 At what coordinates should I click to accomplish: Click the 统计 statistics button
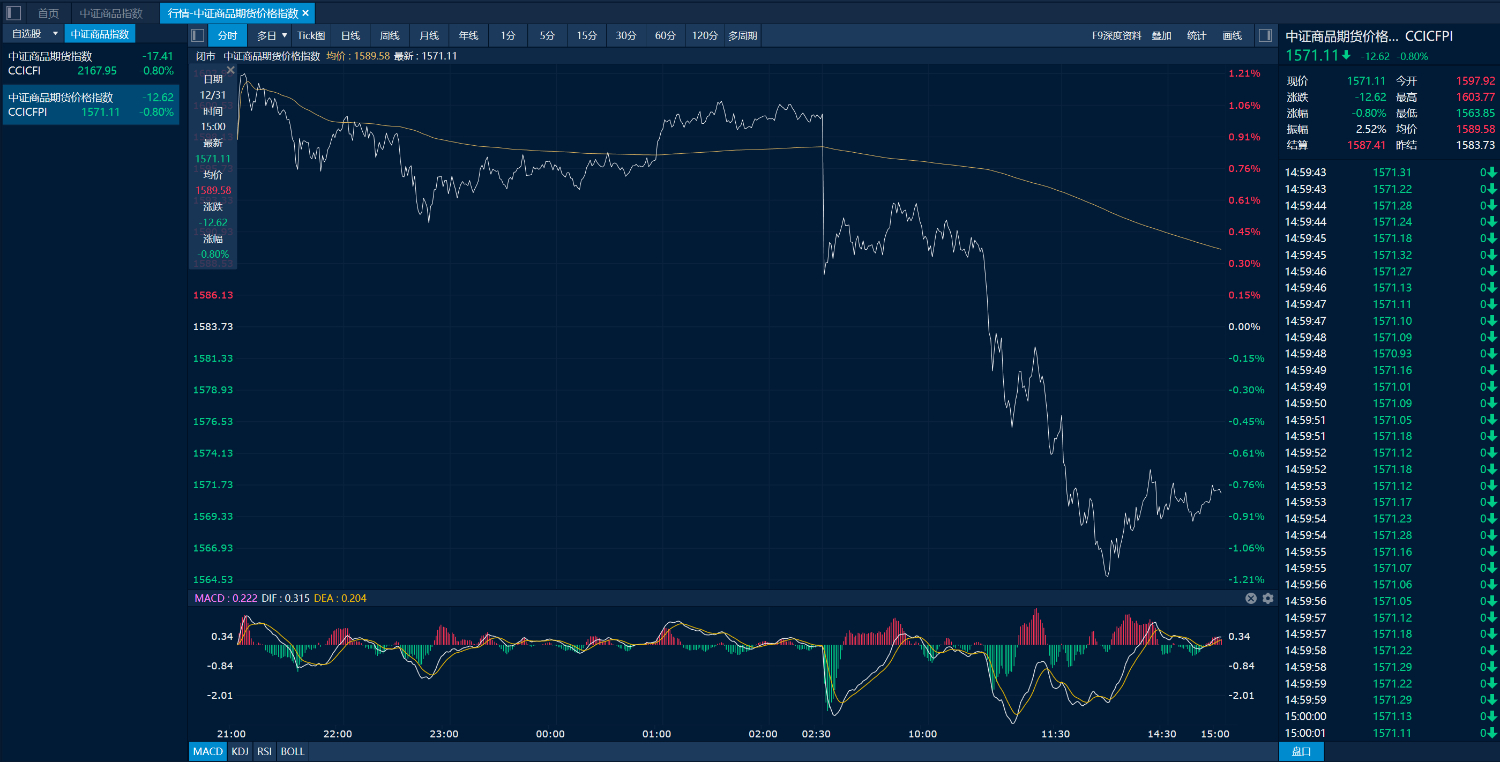click(1196, 35)
